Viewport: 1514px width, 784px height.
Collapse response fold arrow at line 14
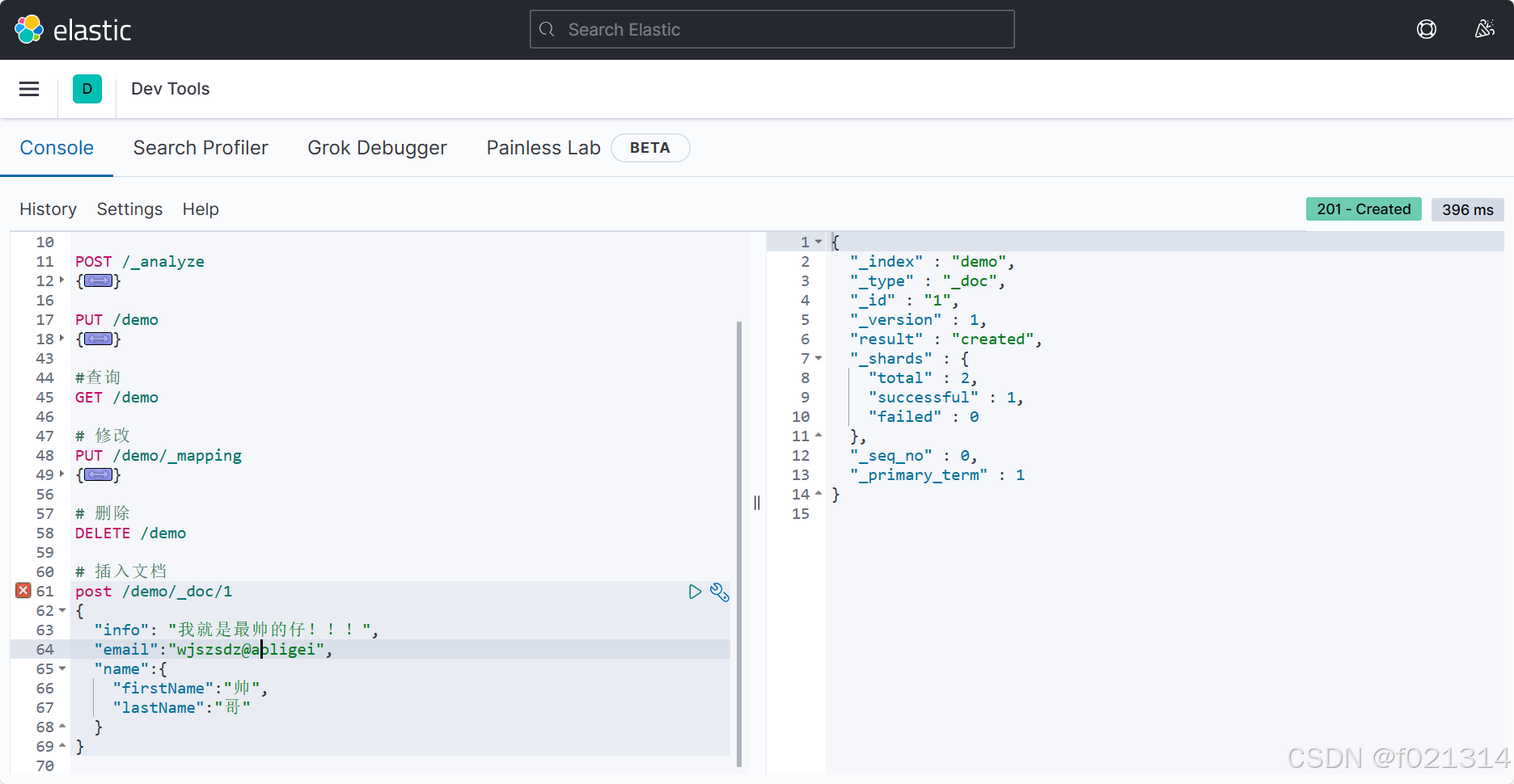818,494
